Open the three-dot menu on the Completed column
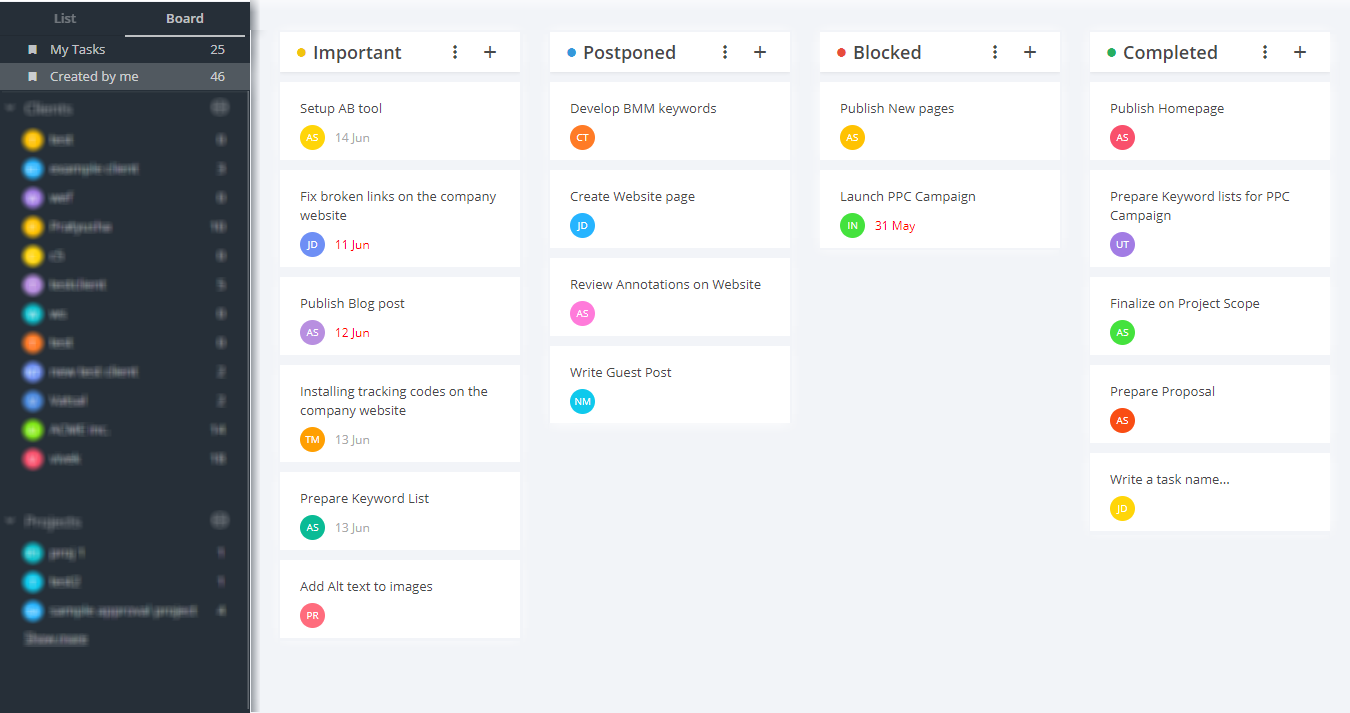Image resolution: width=1350 pixels, height=713 pixels. point(1265,51)
